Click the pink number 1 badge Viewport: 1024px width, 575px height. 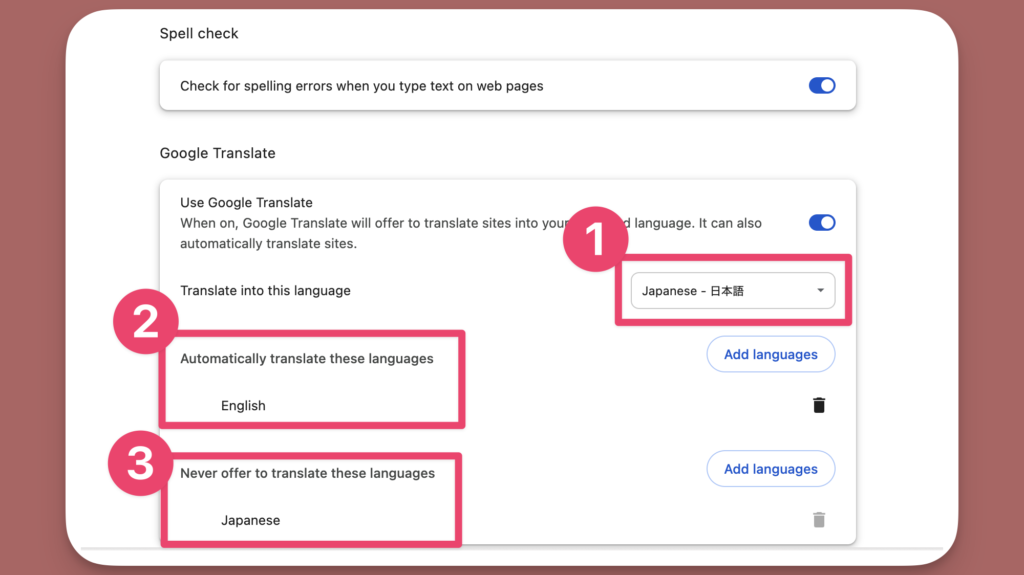pyautogui.click(x=595, y=240)
